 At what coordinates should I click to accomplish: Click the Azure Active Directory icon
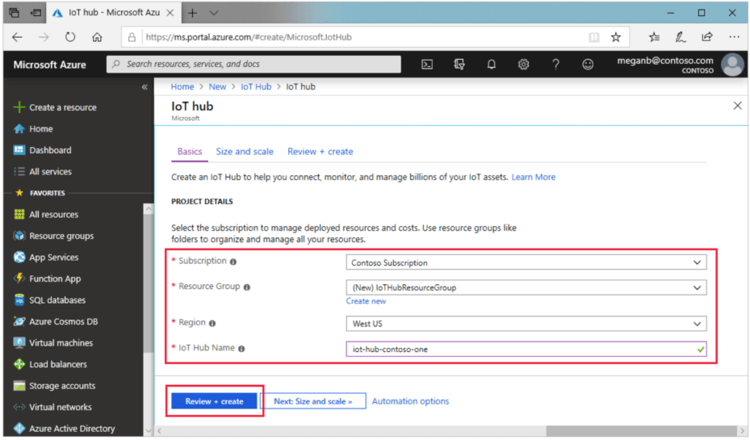tap(19, 429)
